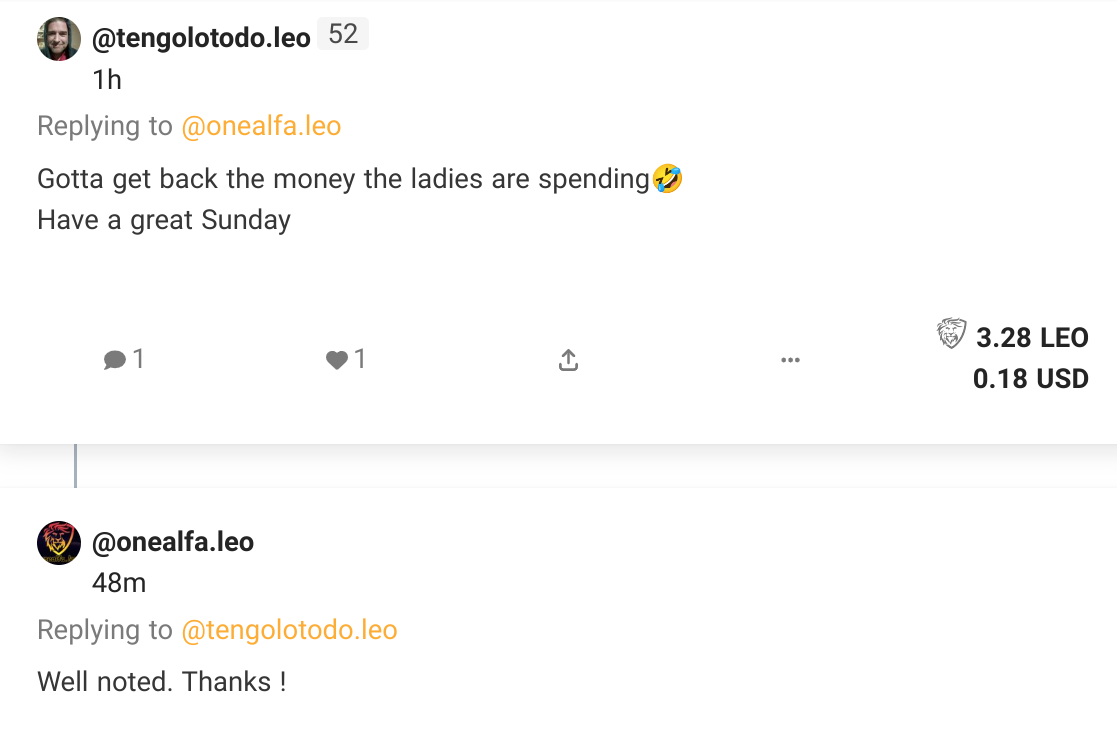Click the orange @onealfa.leo reply-to link

(x=261, y=126)
